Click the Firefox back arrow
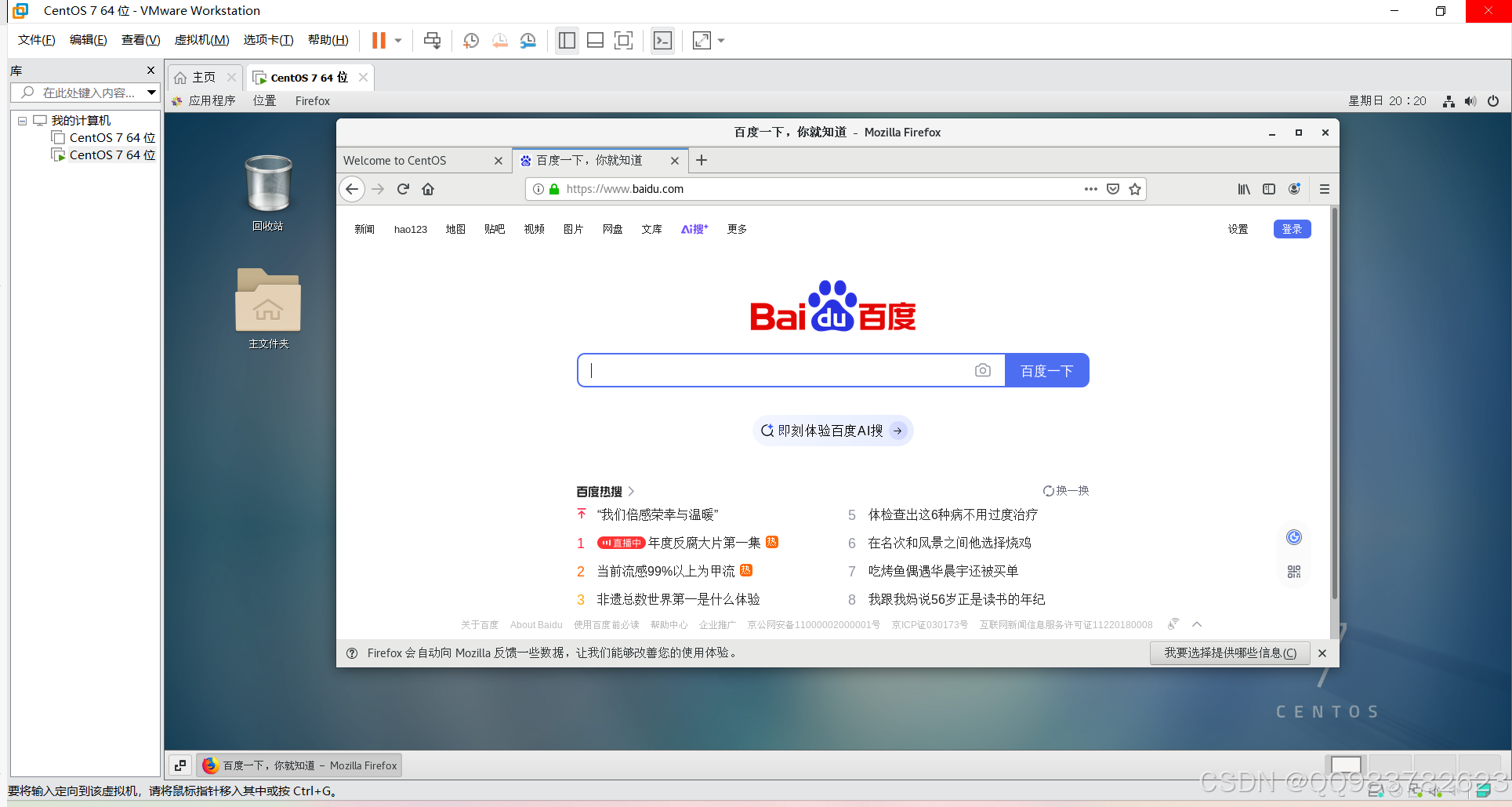This screenshot has width=1512, height=807. pyautogui.click(x=352, y=189)
